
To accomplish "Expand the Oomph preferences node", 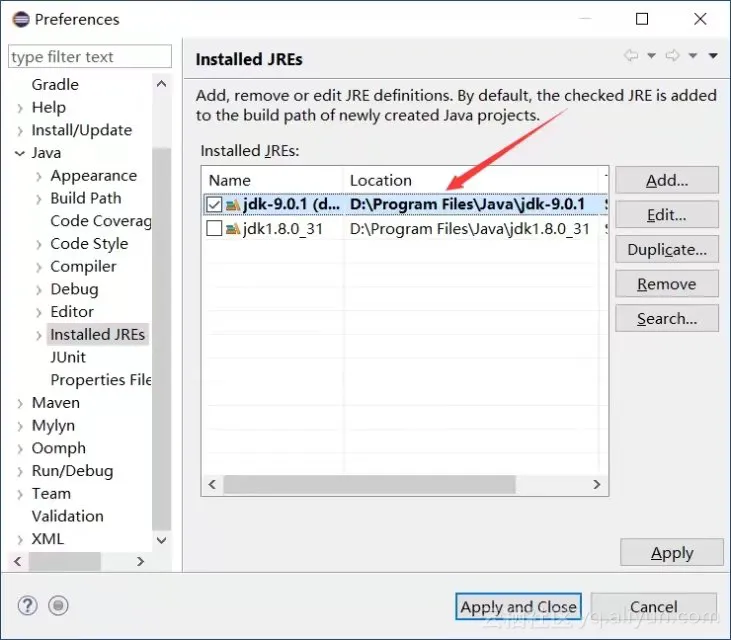I will [20, 449].
